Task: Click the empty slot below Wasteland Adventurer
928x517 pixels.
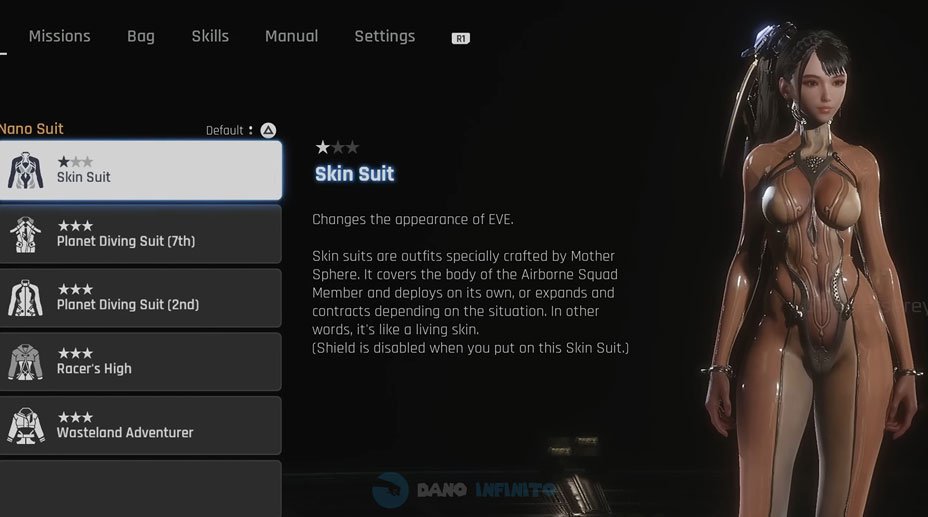Action: (x=140, y=489)
